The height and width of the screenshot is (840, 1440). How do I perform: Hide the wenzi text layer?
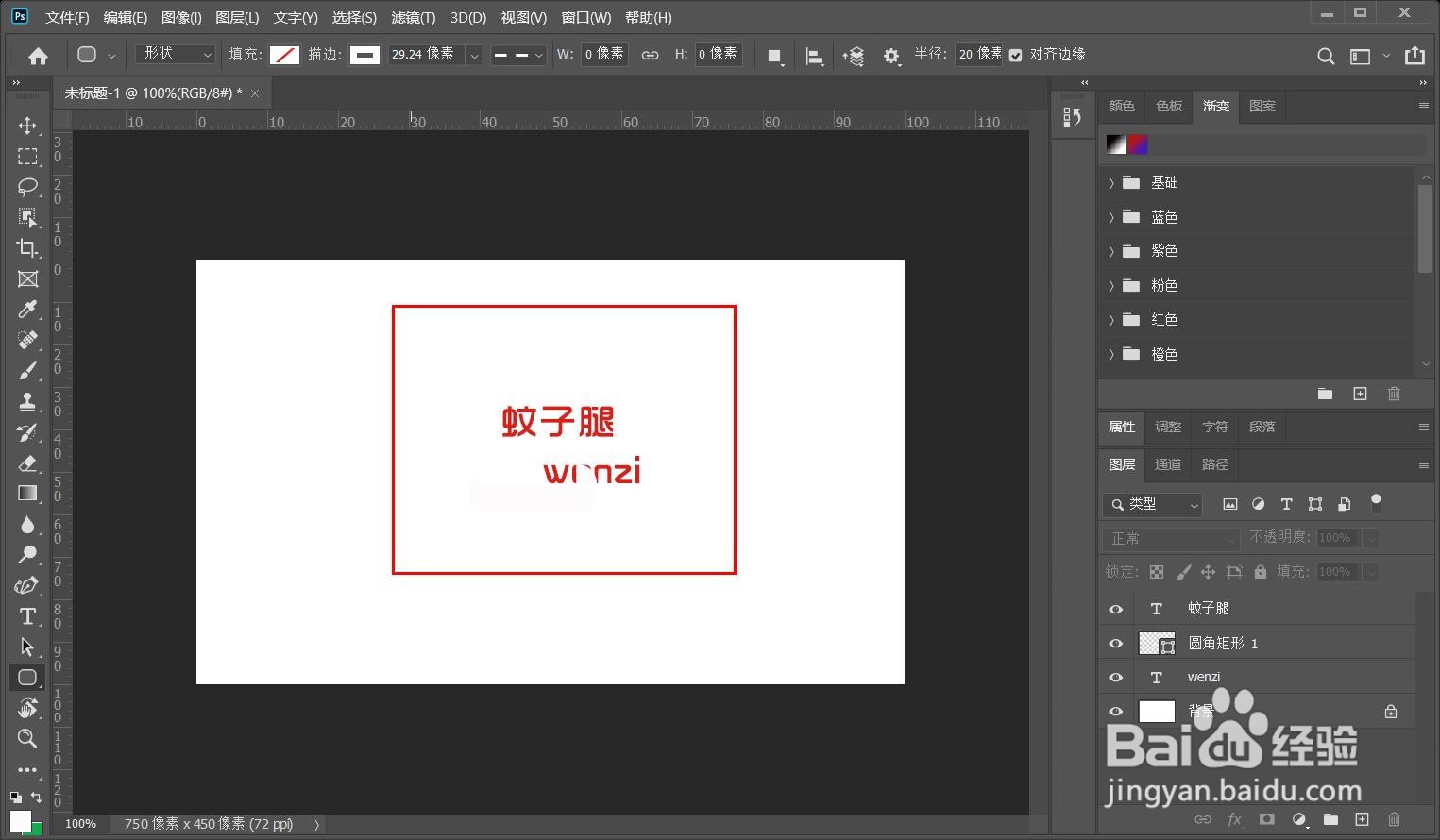pos(1115,677)
